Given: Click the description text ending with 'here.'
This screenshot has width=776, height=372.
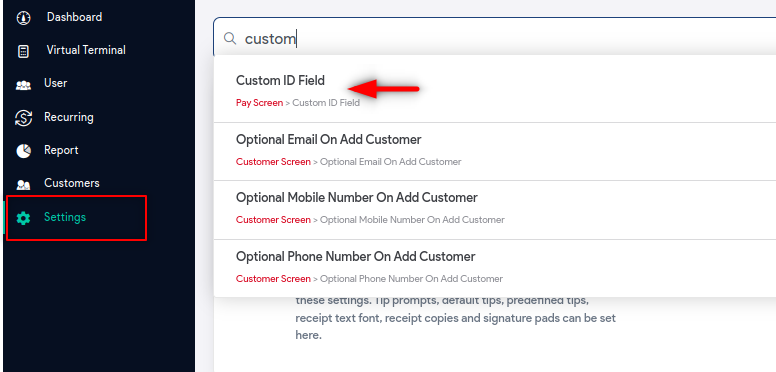Looking at the screenshot, I should tap(456, 318).
